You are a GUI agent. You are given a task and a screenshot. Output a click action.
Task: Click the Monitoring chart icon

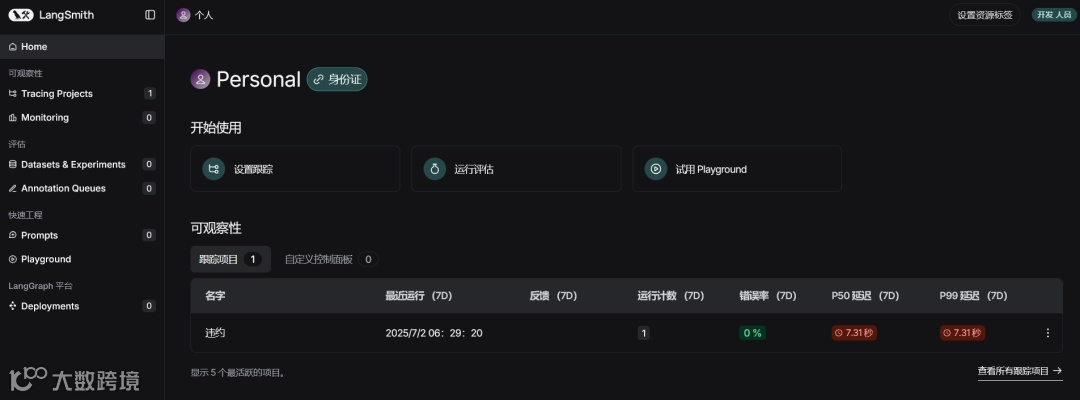pos(12,118)
